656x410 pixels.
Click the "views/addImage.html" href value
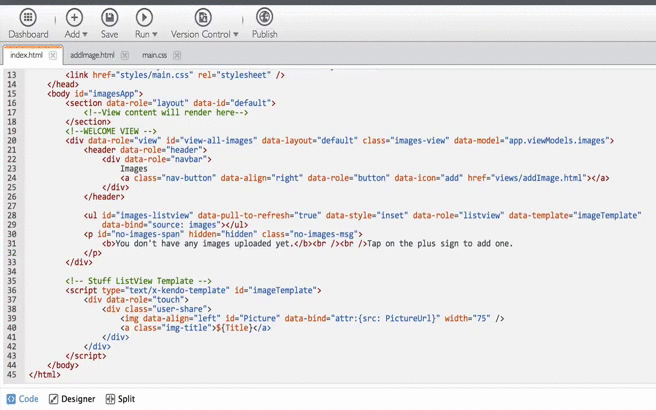(538, 178)
